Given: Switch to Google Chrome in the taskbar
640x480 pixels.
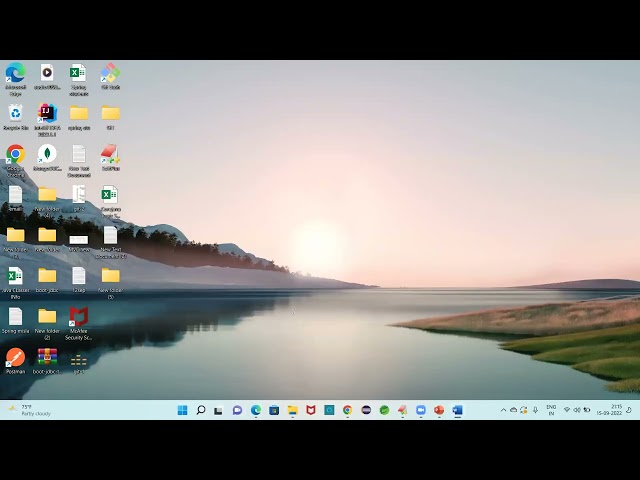Looking at the screenshot, I should click(x=347, y=410).
